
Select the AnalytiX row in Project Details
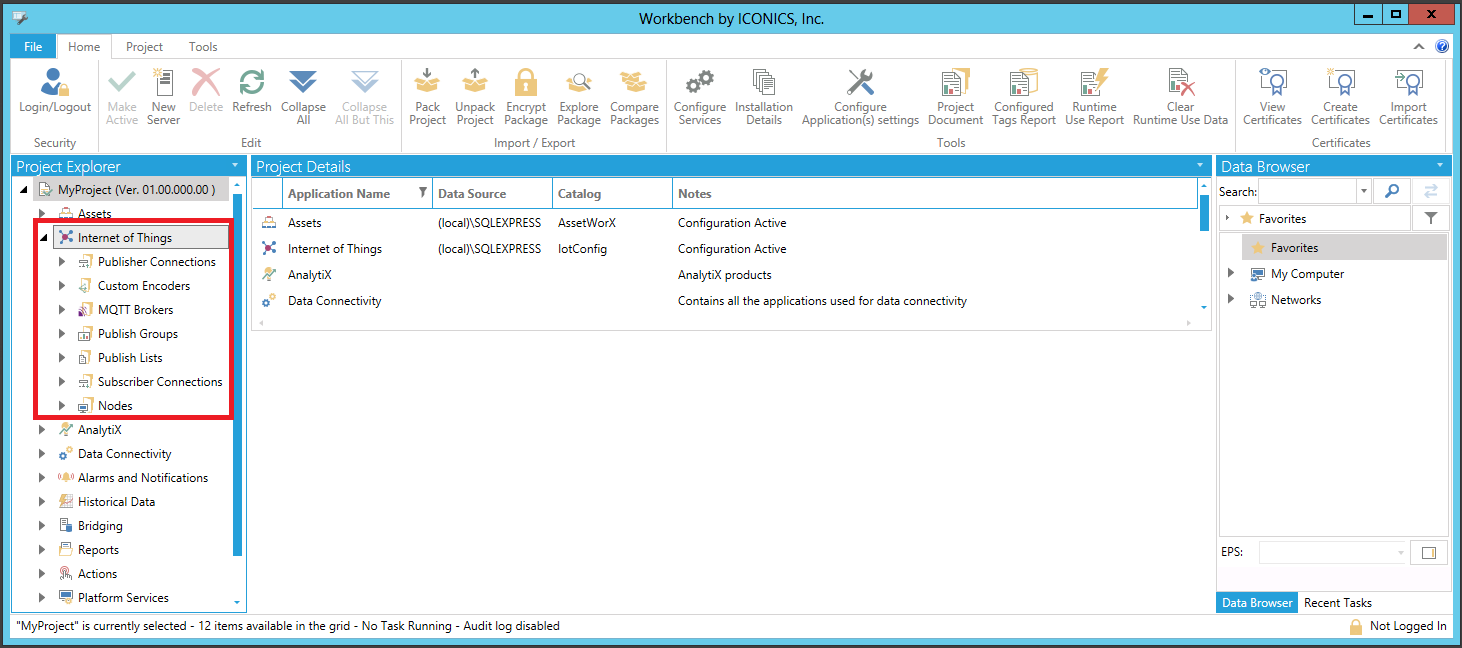tap(725, 275)
